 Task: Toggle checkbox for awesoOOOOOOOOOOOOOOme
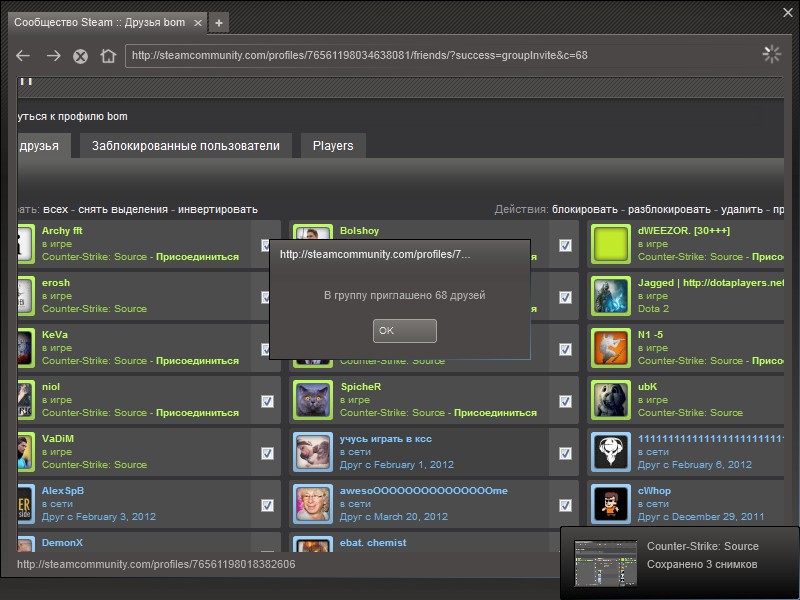[x=565, y=506]
